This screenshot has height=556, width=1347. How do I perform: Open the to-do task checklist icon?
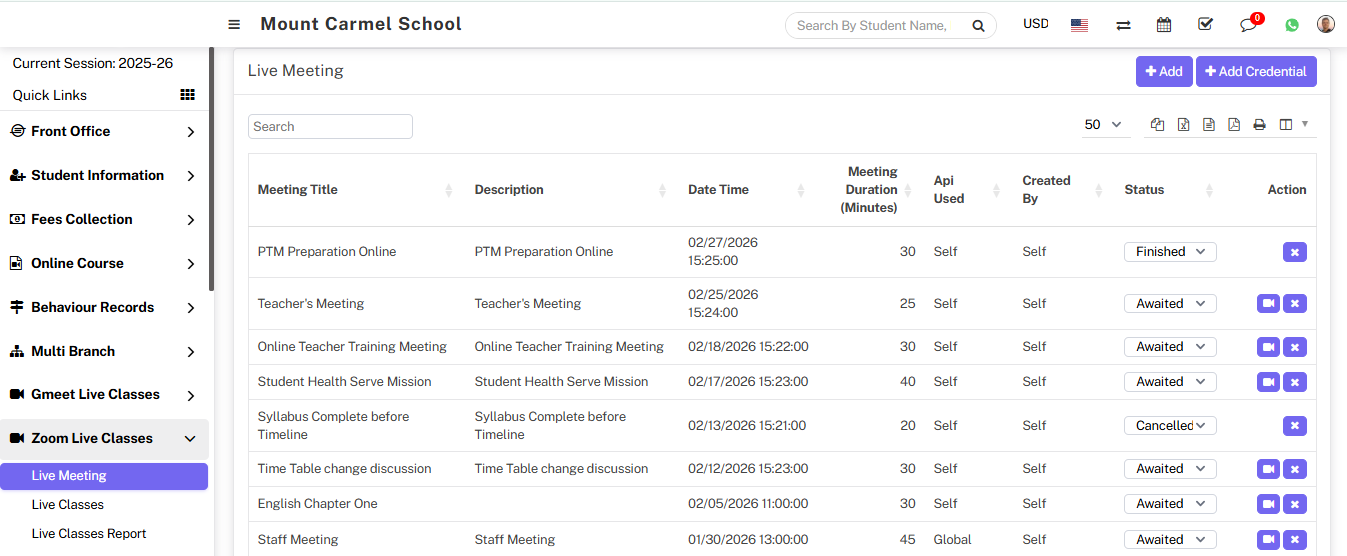tap(1205, 25)
